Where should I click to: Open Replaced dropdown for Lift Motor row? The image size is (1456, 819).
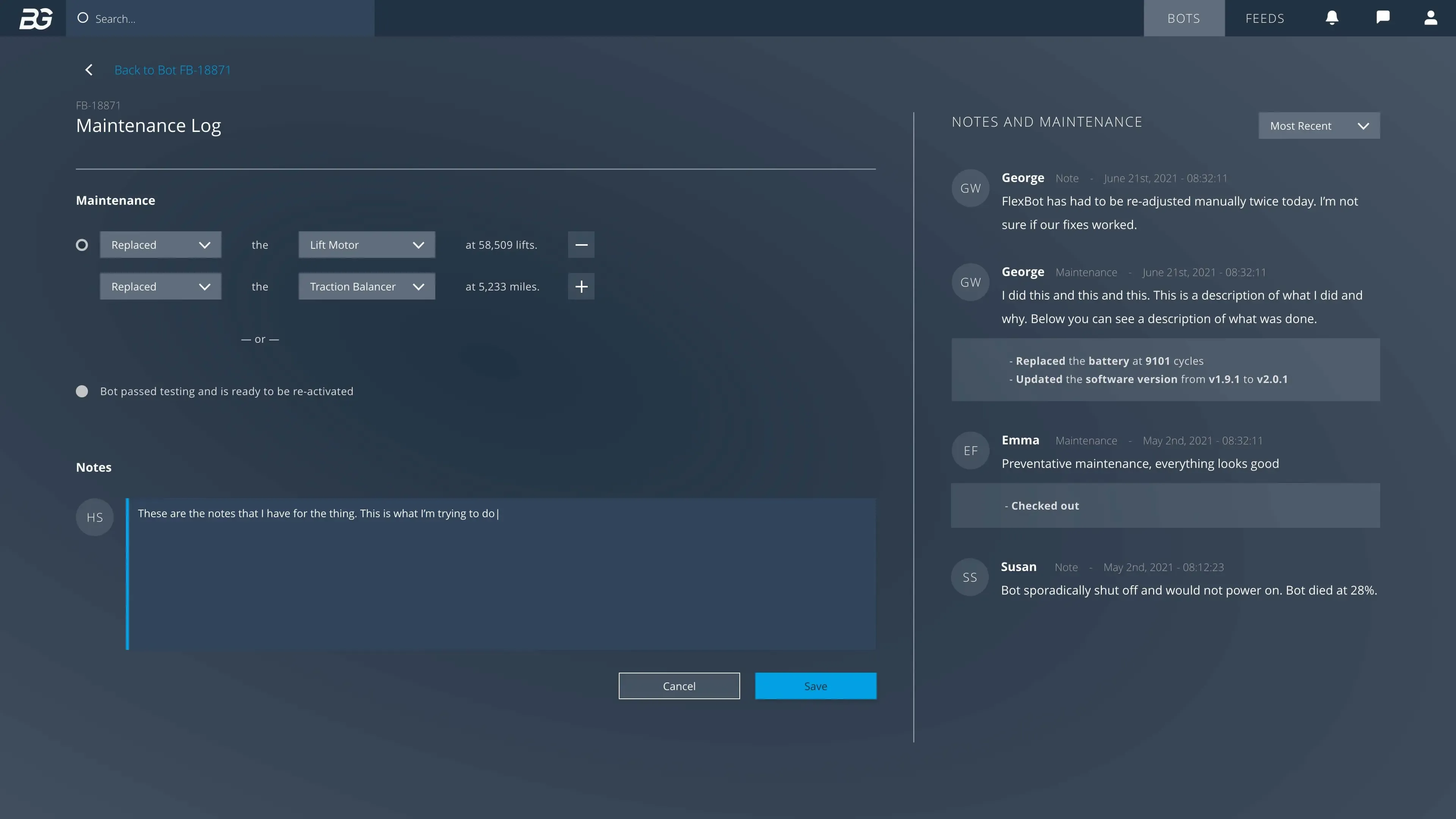(160, 245)
